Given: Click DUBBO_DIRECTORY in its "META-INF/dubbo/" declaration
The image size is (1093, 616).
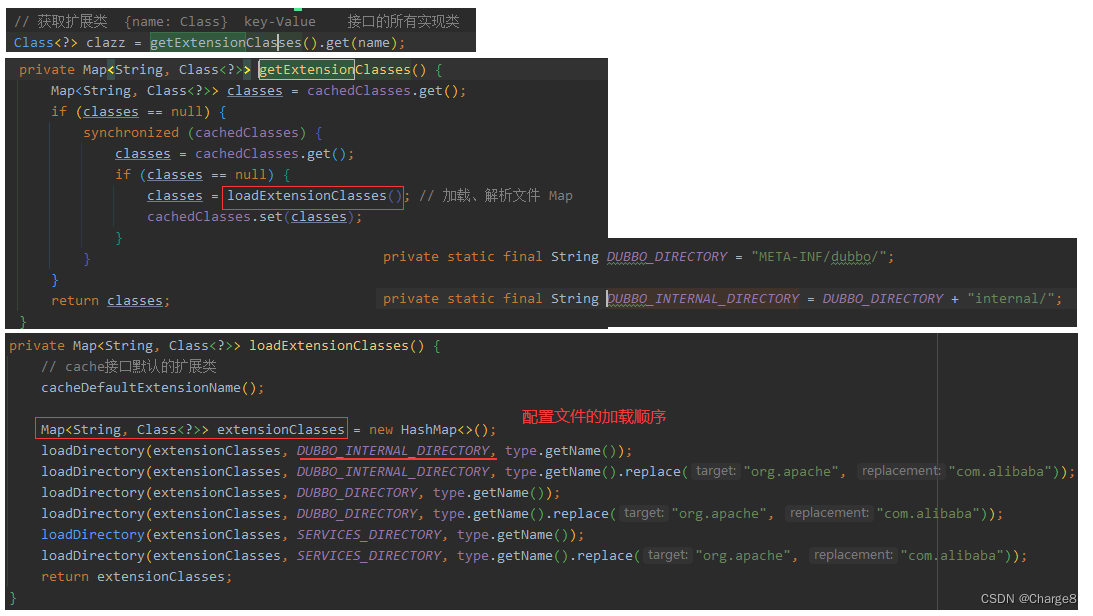Looking at the screenshot, I should pos(666,256).
